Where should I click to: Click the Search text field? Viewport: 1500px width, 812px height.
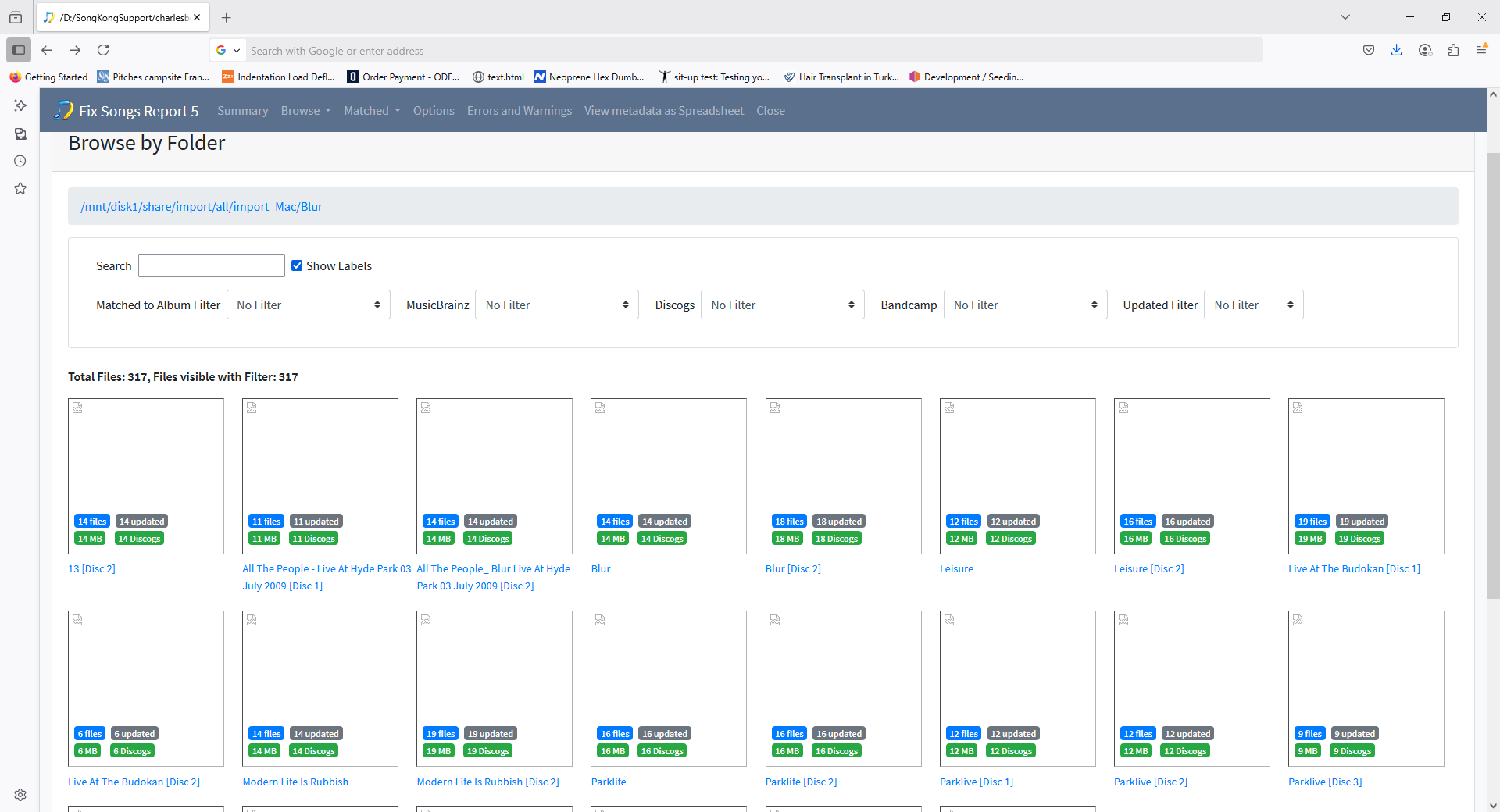coord(211,265)
